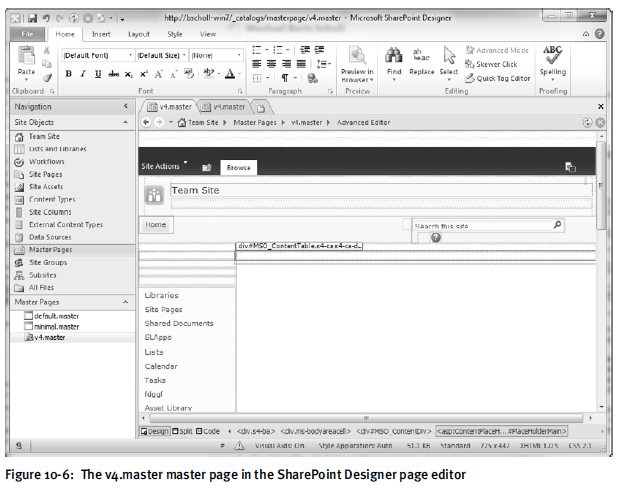This screenshot has width=622, height=489.
Task: Click the numbered list icon
Action: [x=278, y=50]
